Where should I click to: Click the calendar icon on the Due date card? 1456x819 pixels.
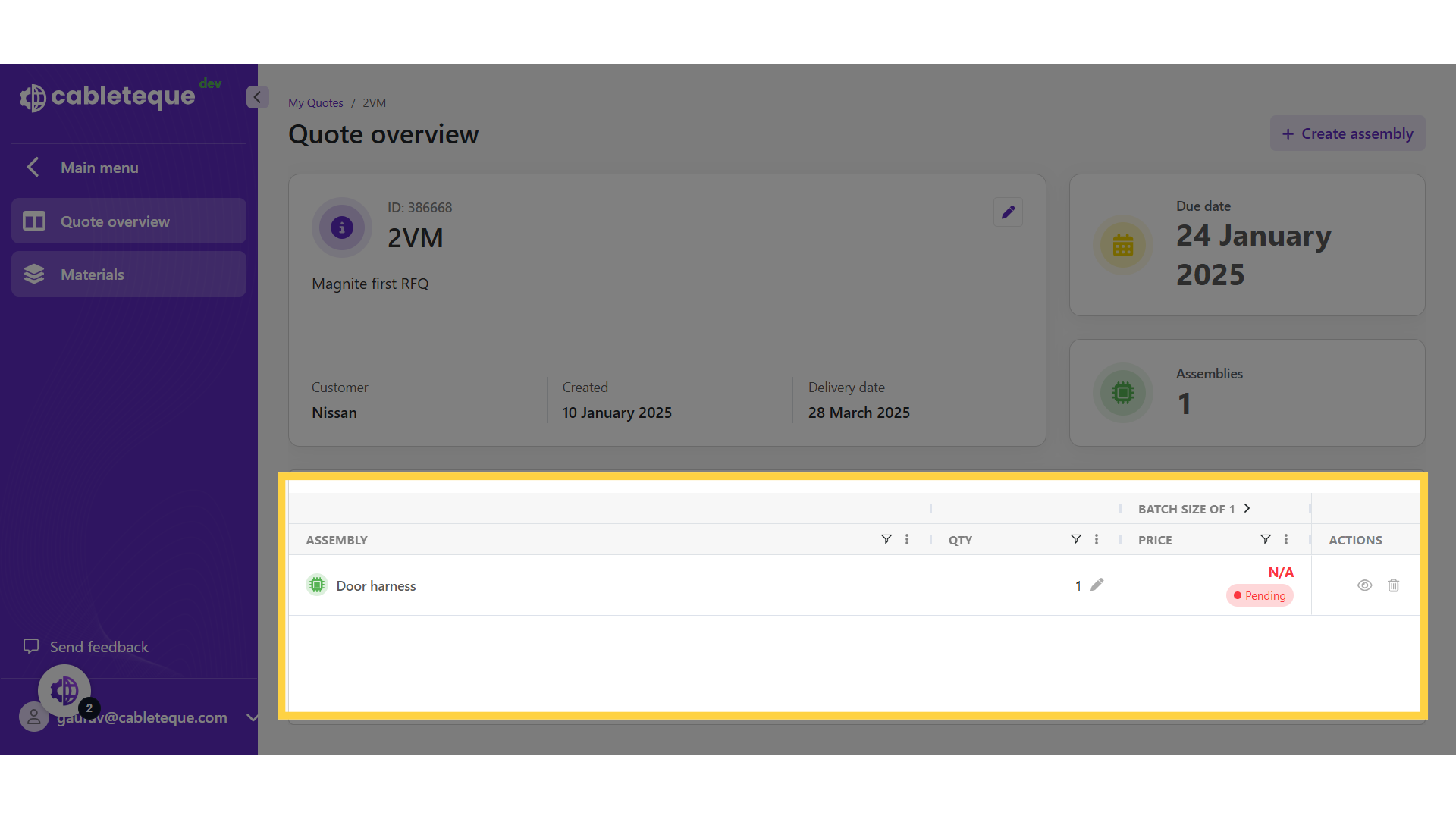click(x=1123, y=245)
